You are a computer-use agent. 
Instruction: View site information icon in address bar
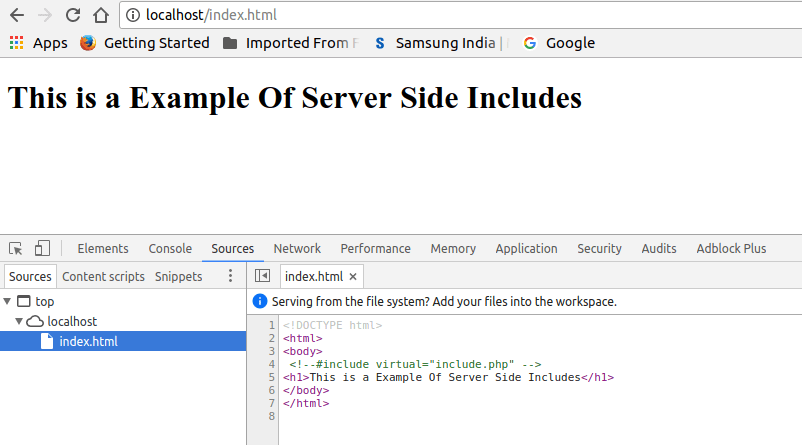pos(132,15)
